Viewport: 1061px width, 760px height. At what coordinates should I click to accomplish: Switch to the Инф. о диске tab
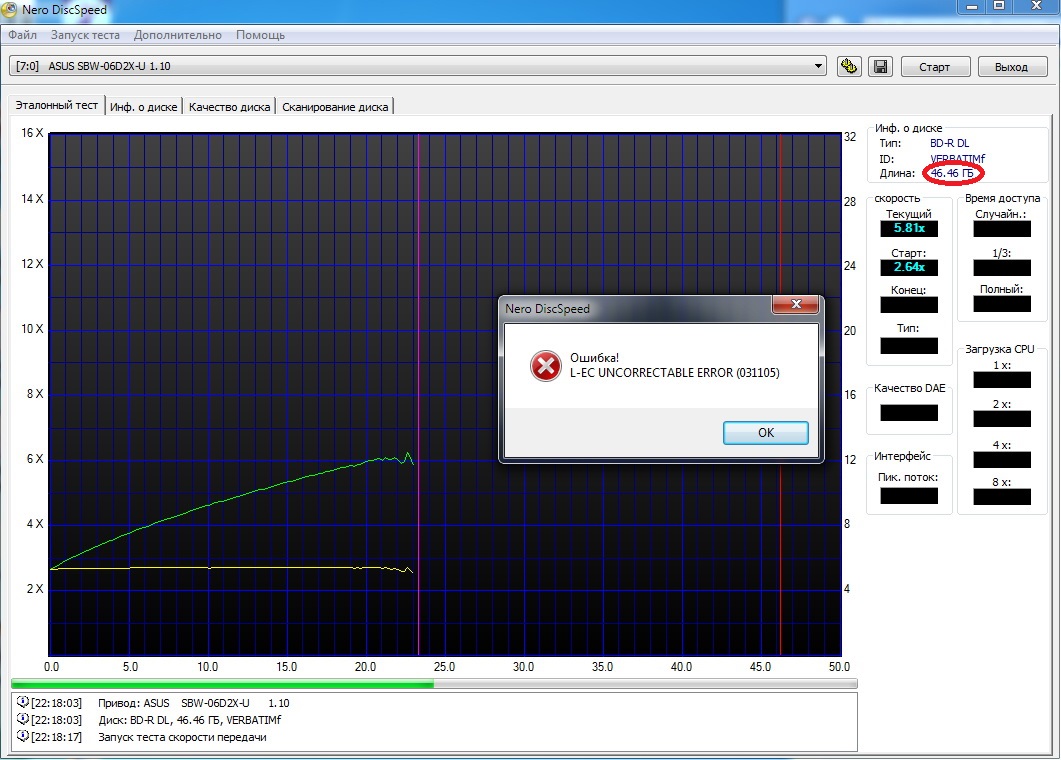pos(144,107)
